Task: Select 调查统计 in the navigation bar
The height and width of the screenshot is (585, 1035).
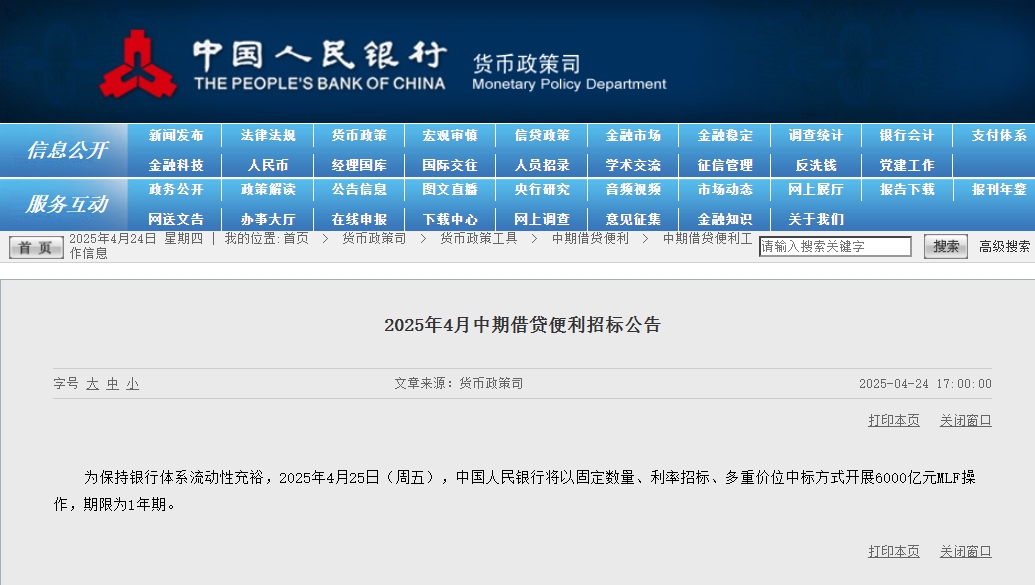Action: (816, 136)
